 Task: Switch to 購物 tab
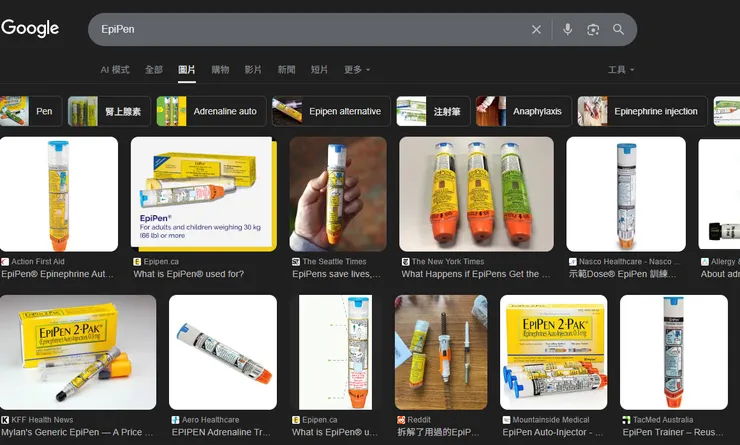(220, 70)
